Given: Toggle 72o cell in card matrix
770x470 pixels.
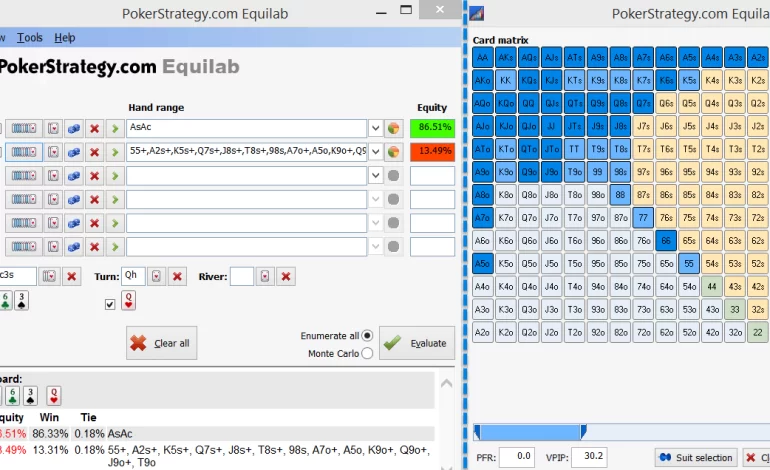Looking at the screenshot, I should point(643,332).
